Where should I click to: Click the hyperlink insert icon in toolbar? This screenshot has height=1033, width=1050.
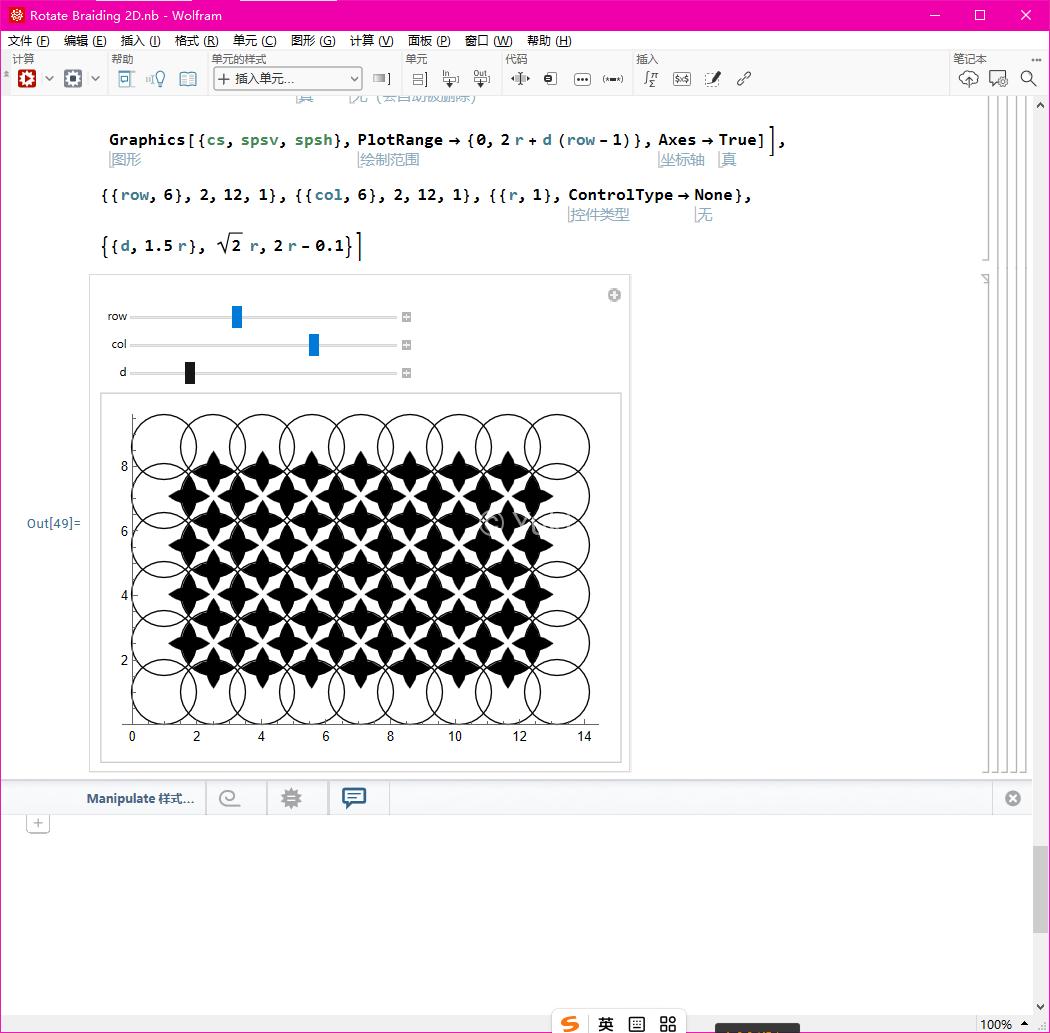744,78
